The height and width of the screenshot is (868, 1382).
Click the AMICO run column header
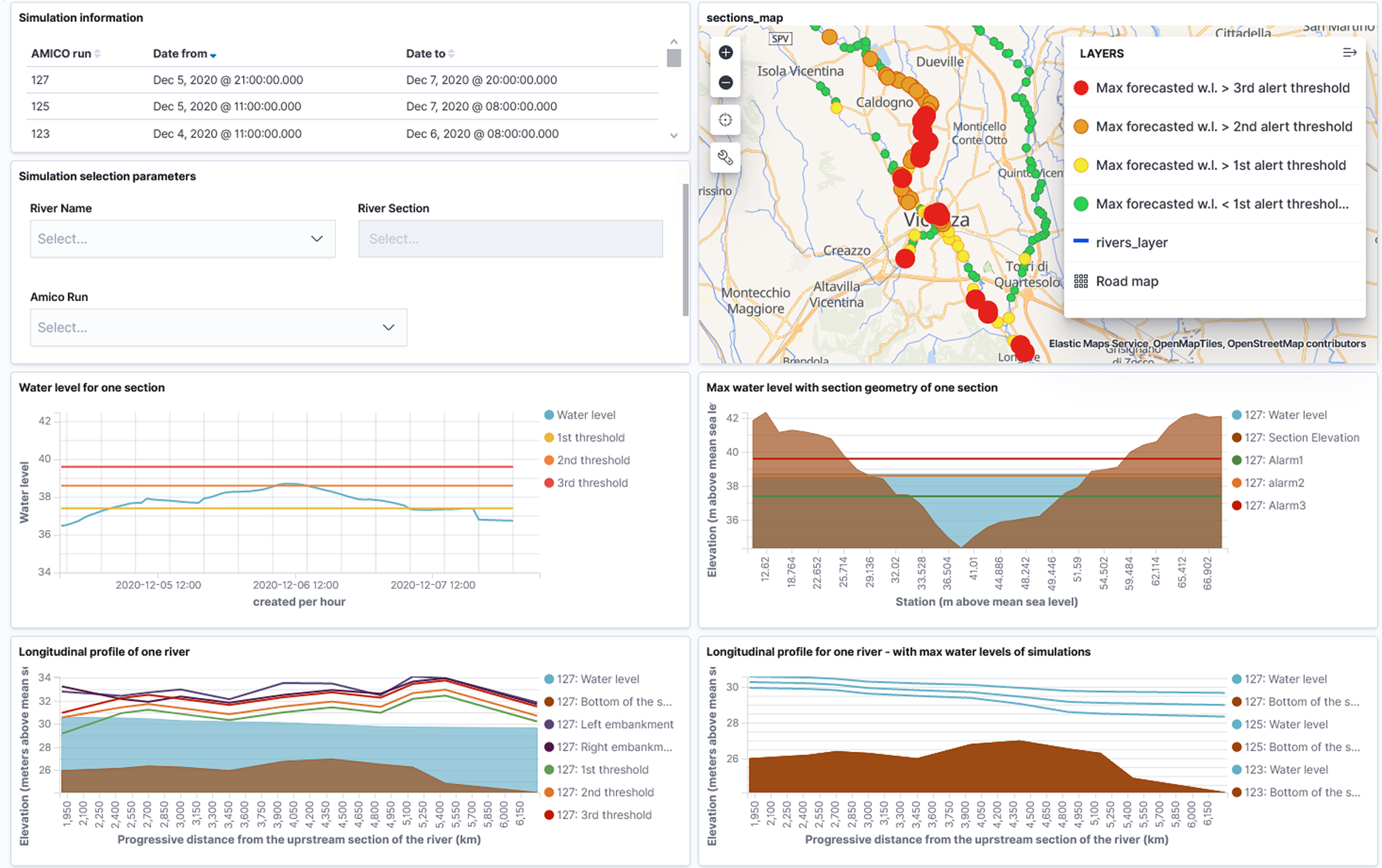(61, 54)
